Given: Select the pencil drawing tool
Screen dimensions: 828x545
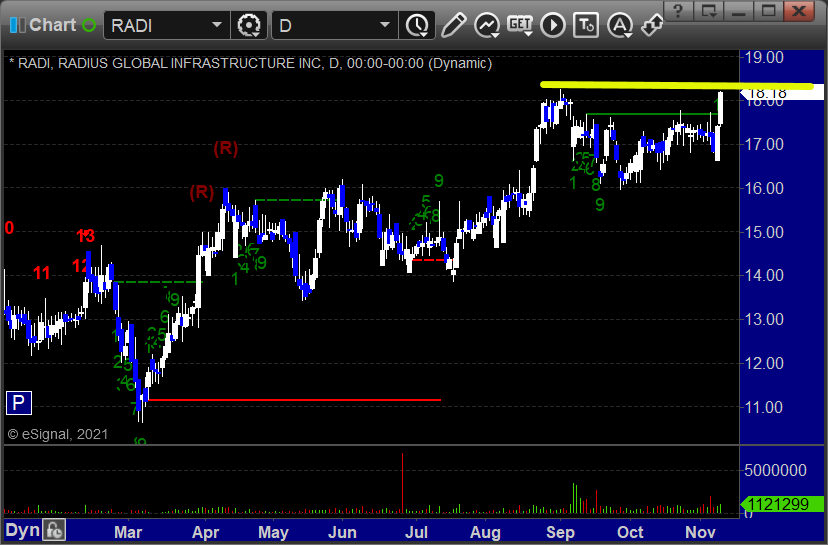Looking at the screenshot, I should pos(453,25).
